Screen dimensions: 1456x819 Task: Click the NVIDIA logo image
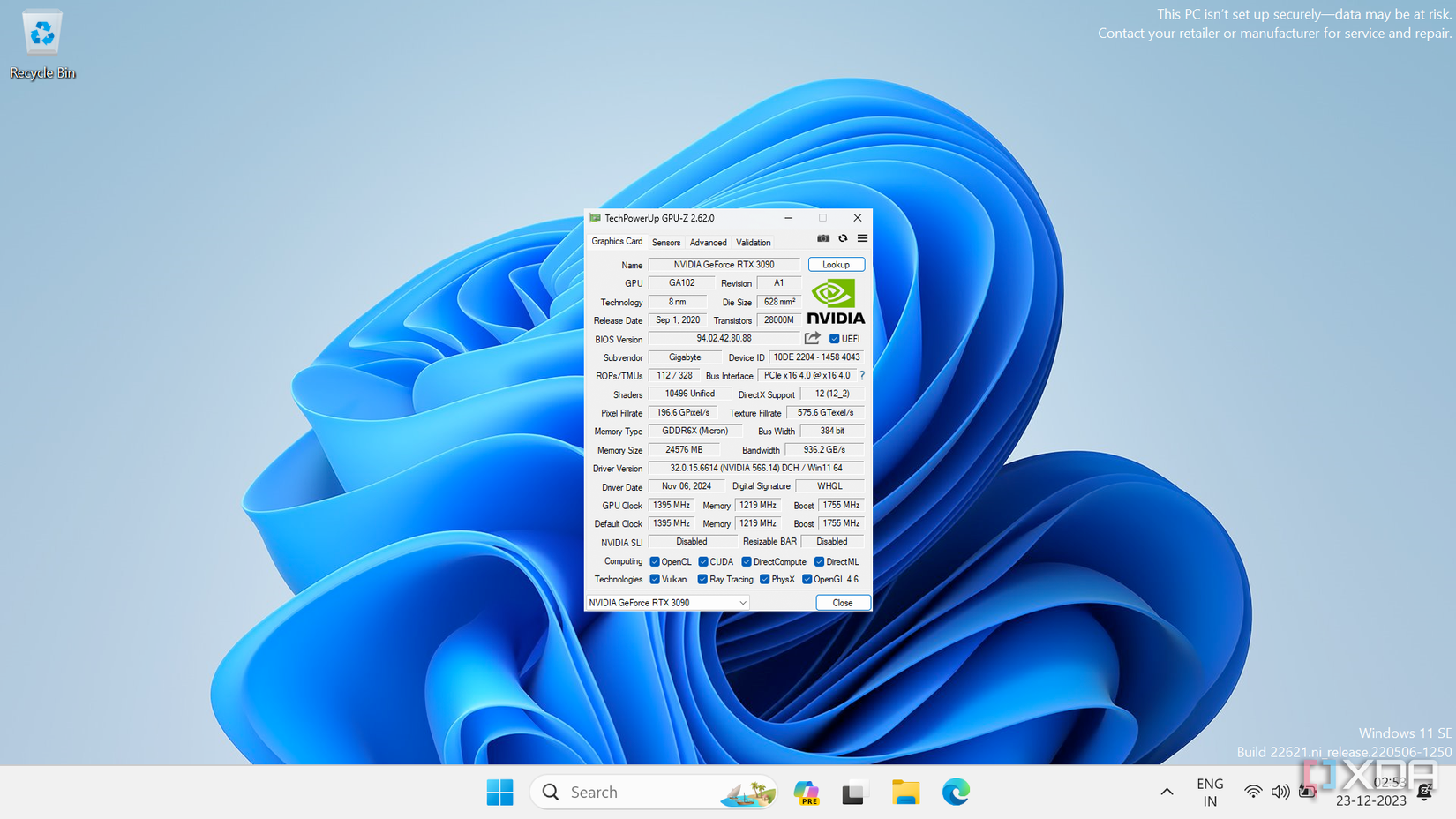pos(835,302)
